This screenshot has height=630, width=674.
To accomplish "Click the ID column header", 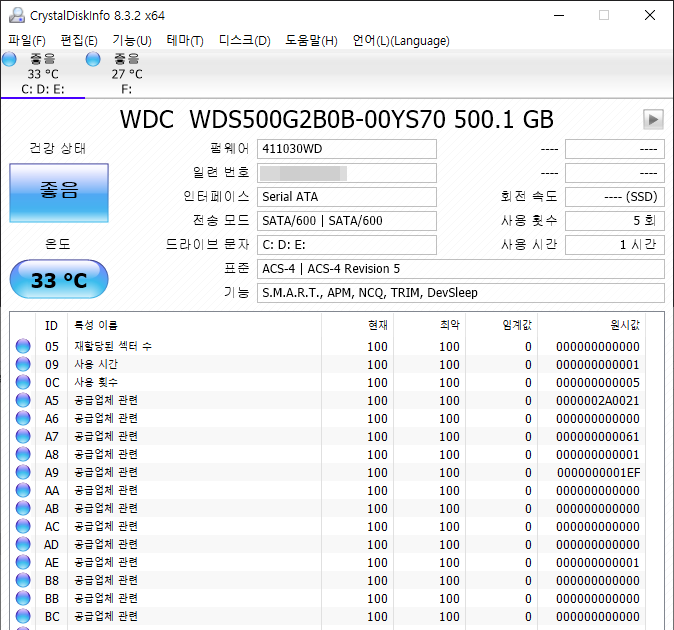I will tap(52, 325).
